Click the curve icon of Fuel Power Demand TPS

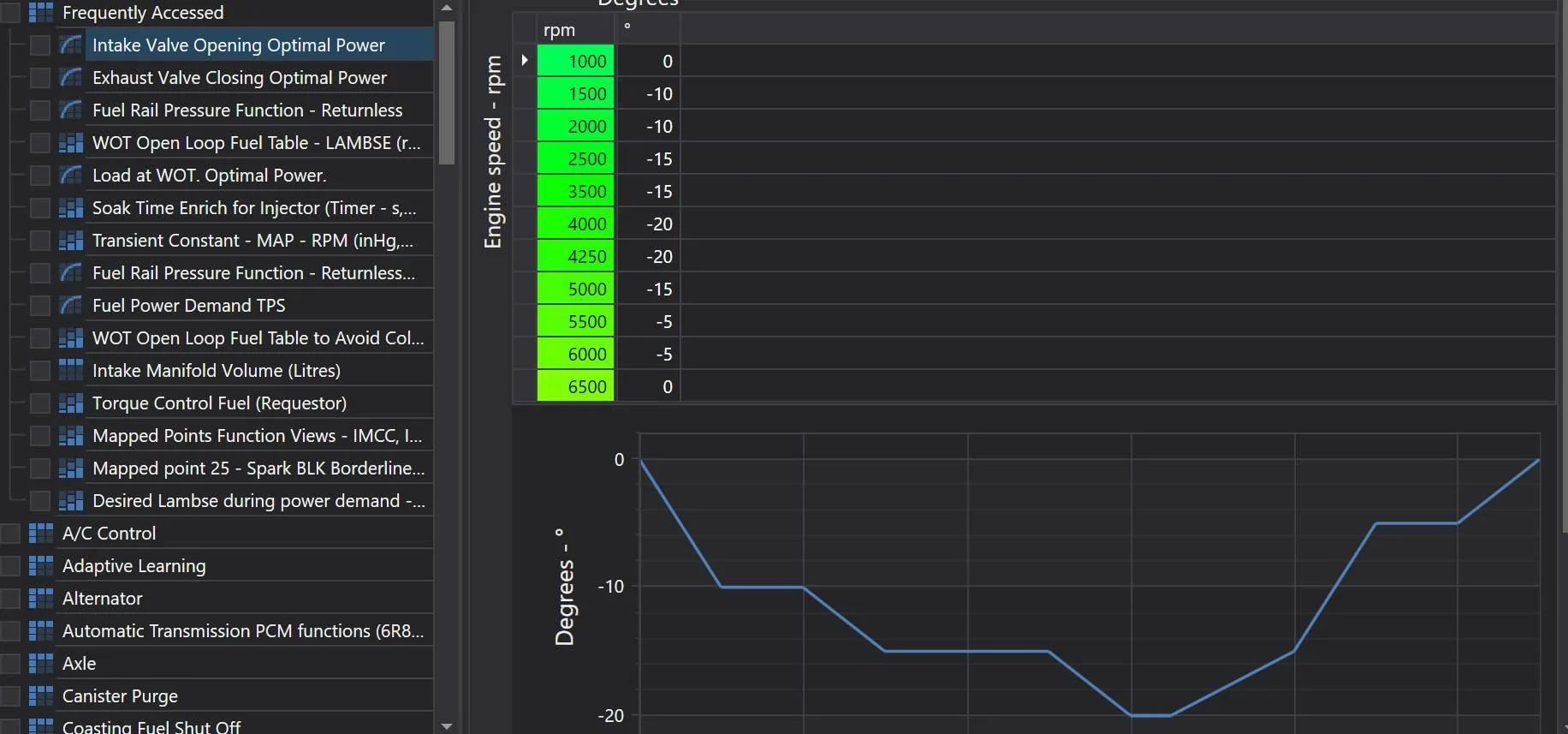(x=71, y=305)
